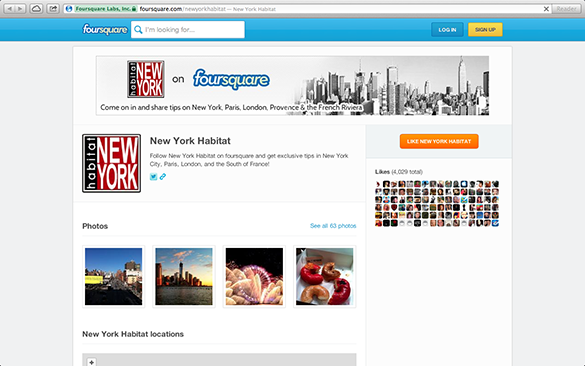Zoom in on the locations map plus button

91,362
